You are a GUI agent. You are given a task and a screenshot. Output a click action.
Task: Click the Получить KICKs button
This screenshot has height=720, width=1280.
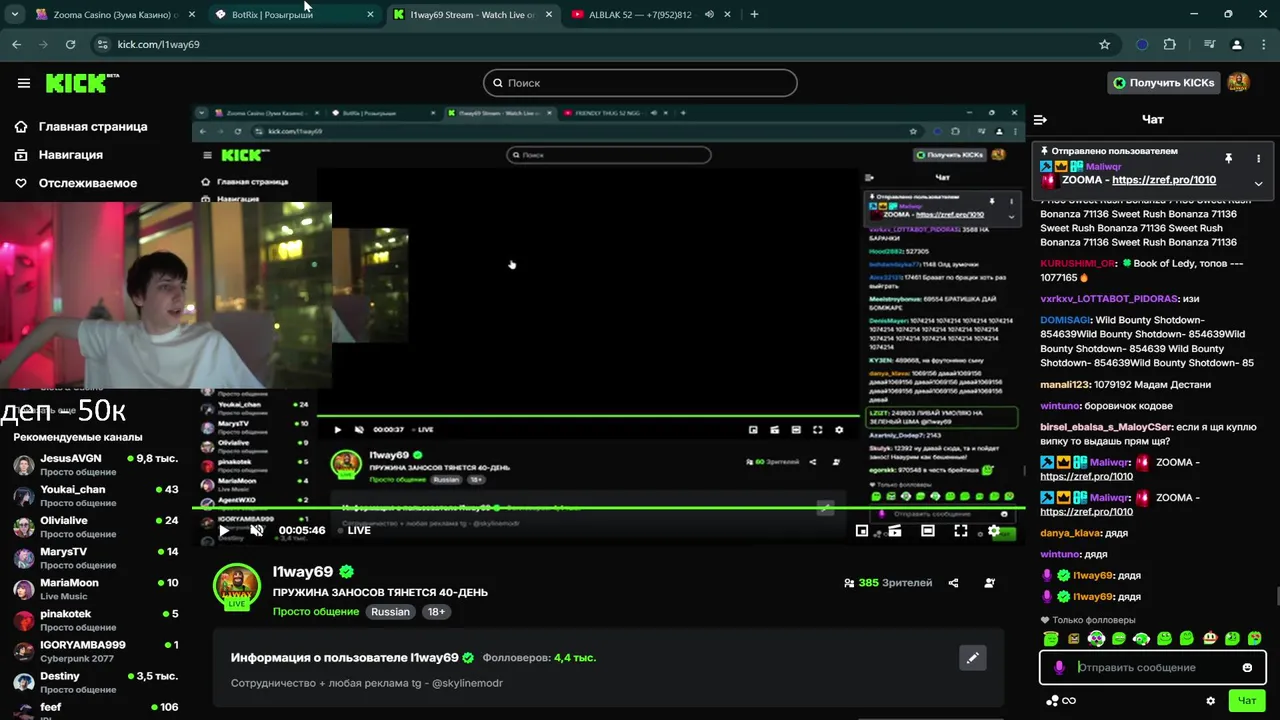1164,83
